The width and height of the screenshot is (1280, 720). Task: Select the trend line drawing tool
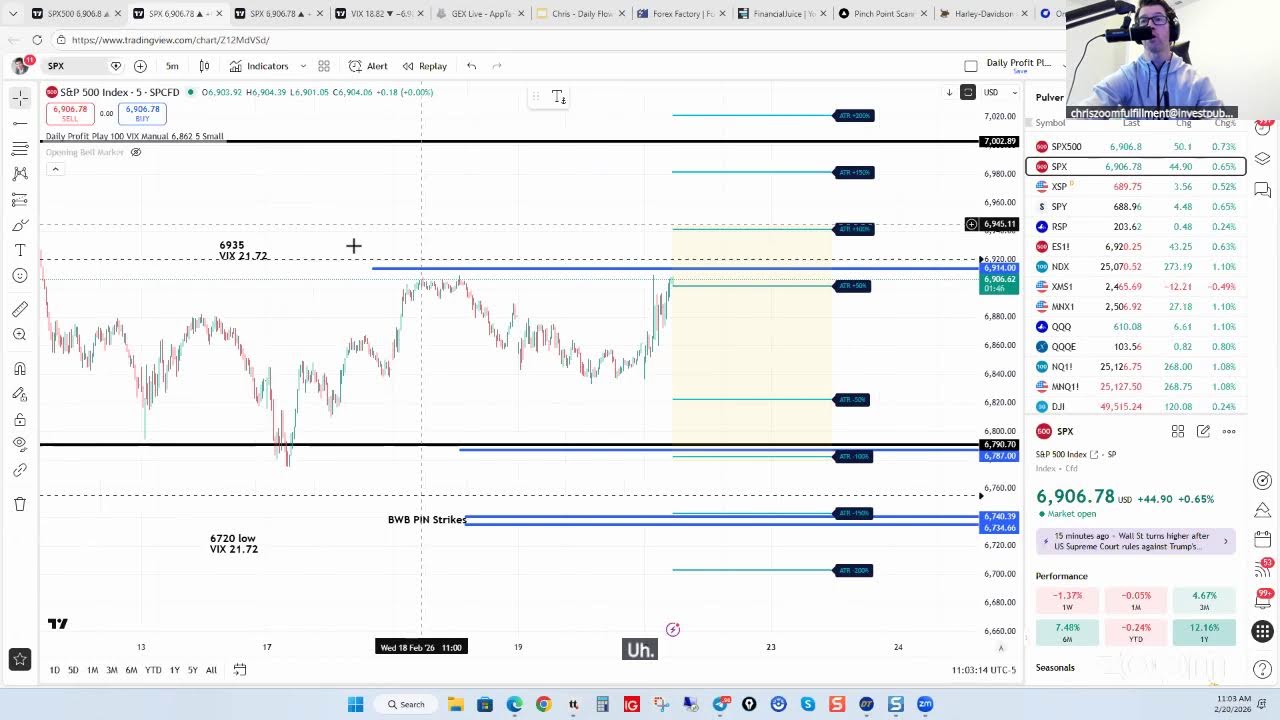pyautogui.click(x=20, y=123)
